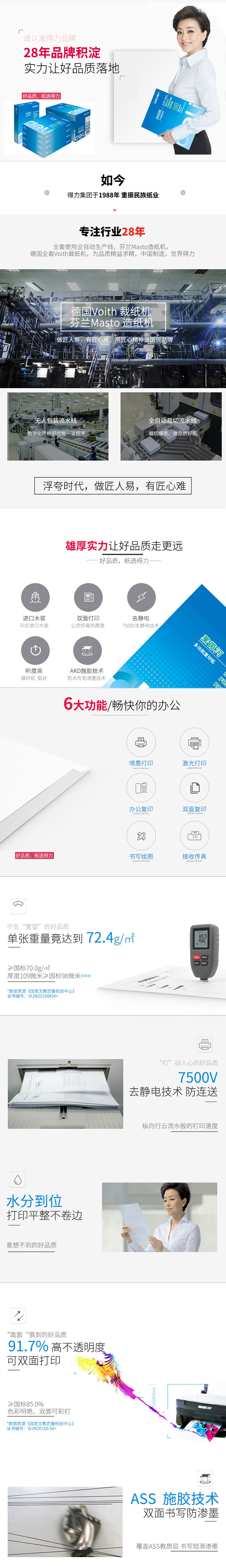Select the 书写绘图 writing and drawing icon
Screen dimensions: 226x1568
click(x=141, y=835)
